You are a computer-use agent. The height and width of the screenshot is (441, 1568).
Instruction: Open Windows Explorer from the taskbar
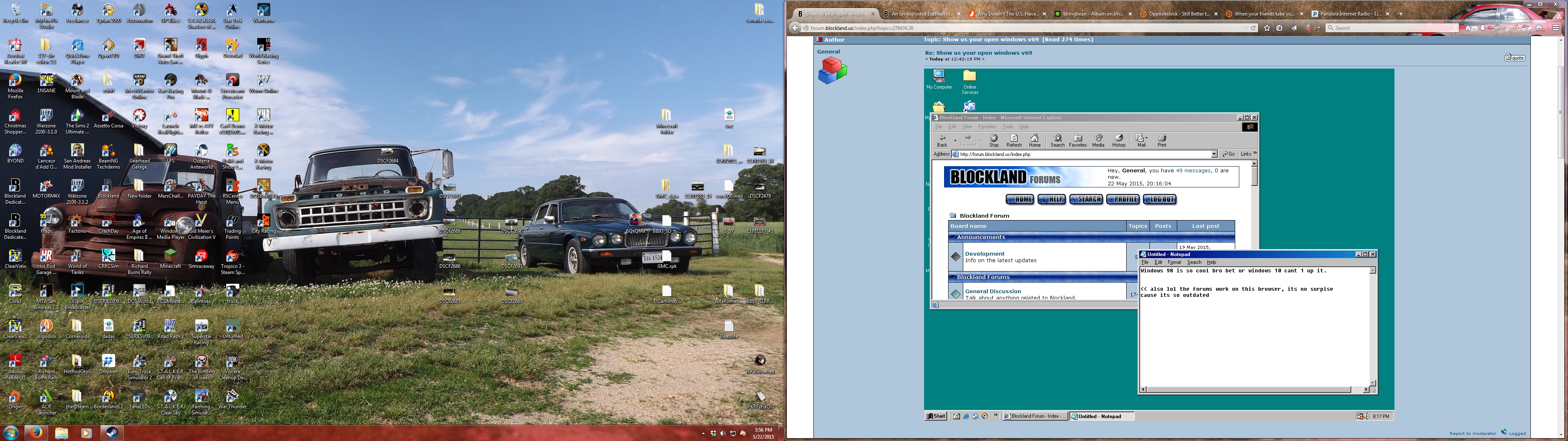(x=62, y=433)
